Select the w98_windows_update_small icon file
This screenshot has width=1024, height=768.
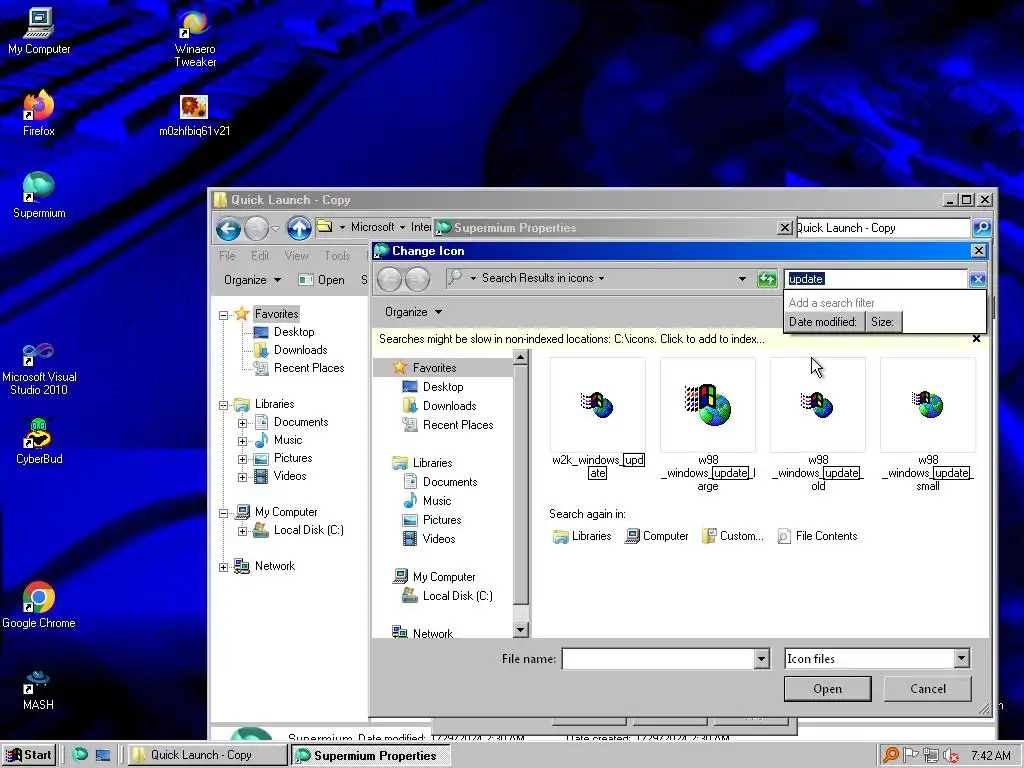click(x=928, y=424)
